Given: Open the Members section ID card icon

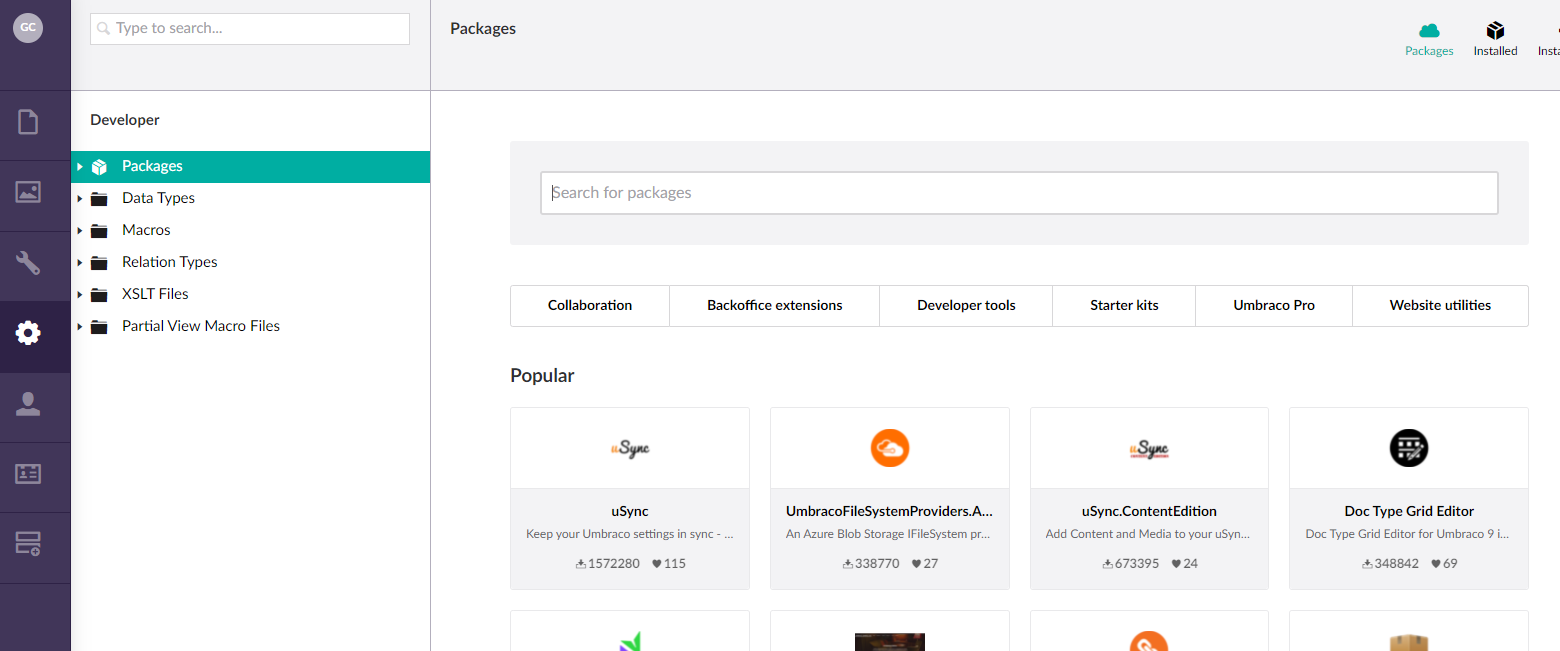Looking at the screenshot, I should pyautogui.click(x=28, y=474).
